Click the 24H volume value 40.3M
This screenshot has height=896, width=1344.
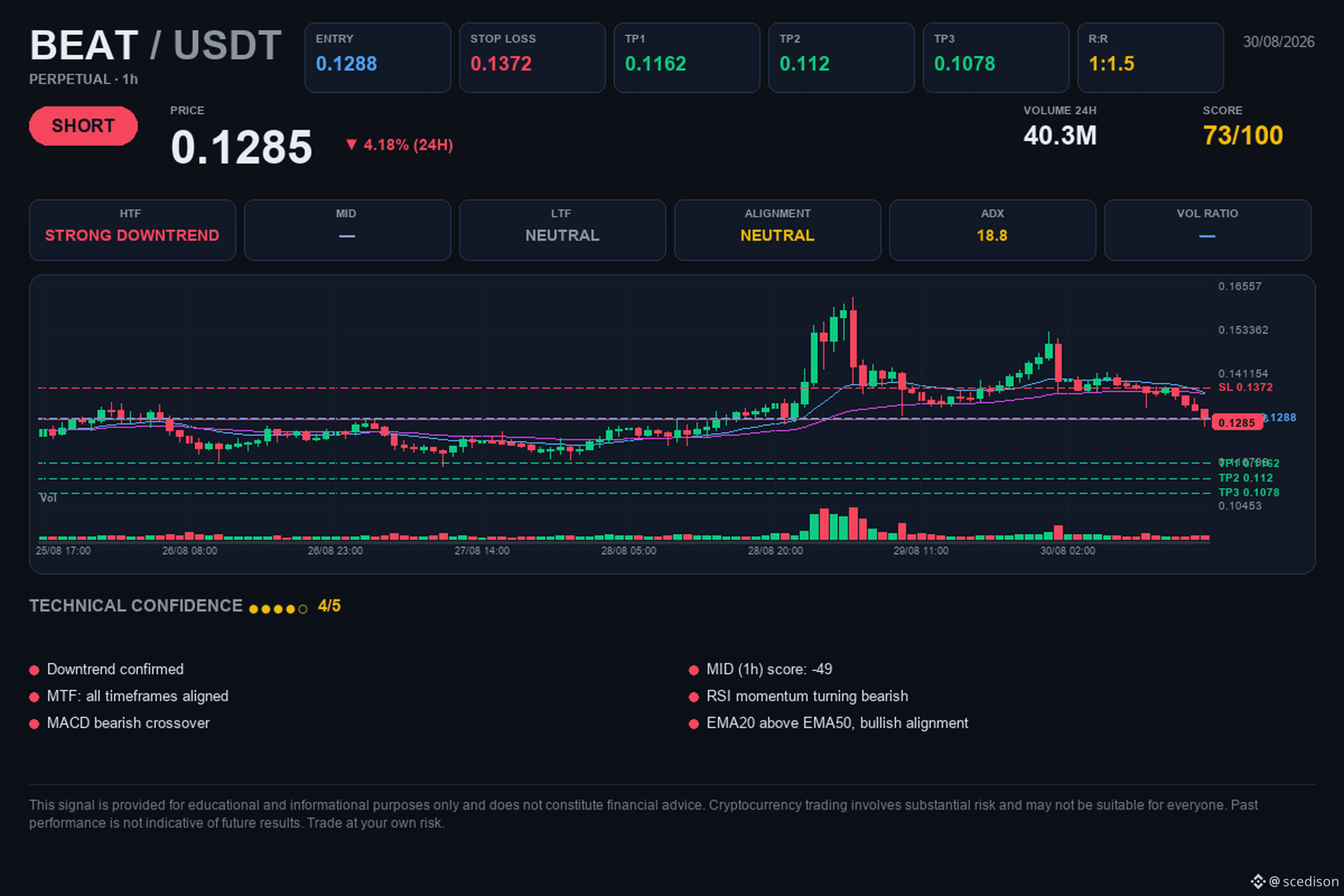pyautogui.click(x=1060, y=136)
